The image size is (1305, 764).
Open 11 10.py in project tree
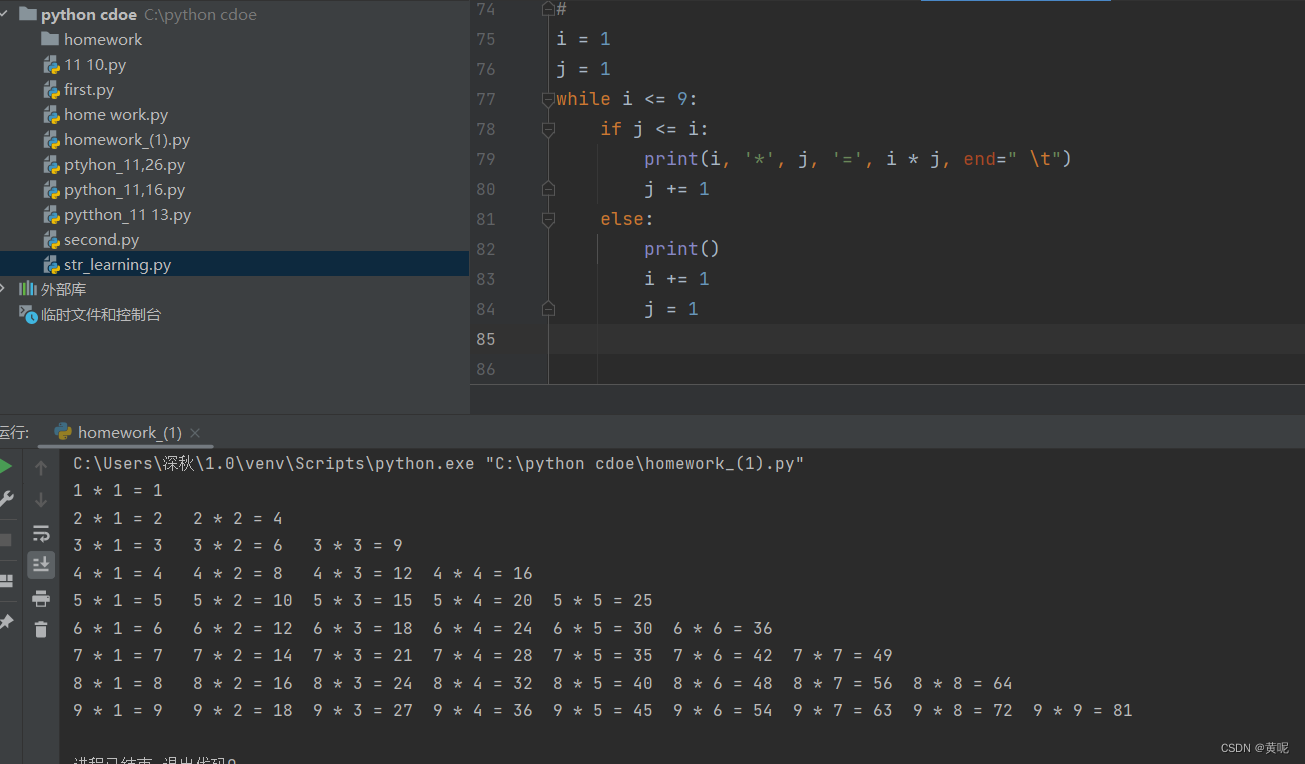(x=95, y=64)
